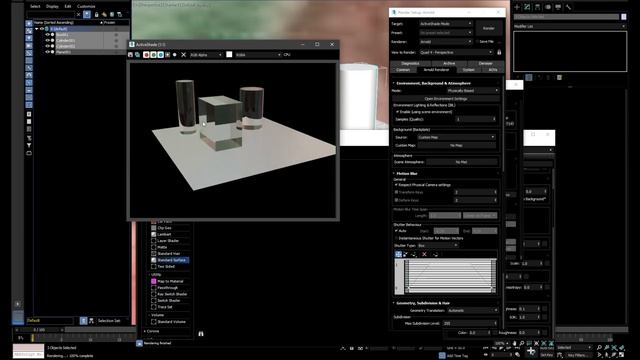The image size is (640, 360).
Task: Click the Scene Explorer search field
Action: click(x=51, y=14)
